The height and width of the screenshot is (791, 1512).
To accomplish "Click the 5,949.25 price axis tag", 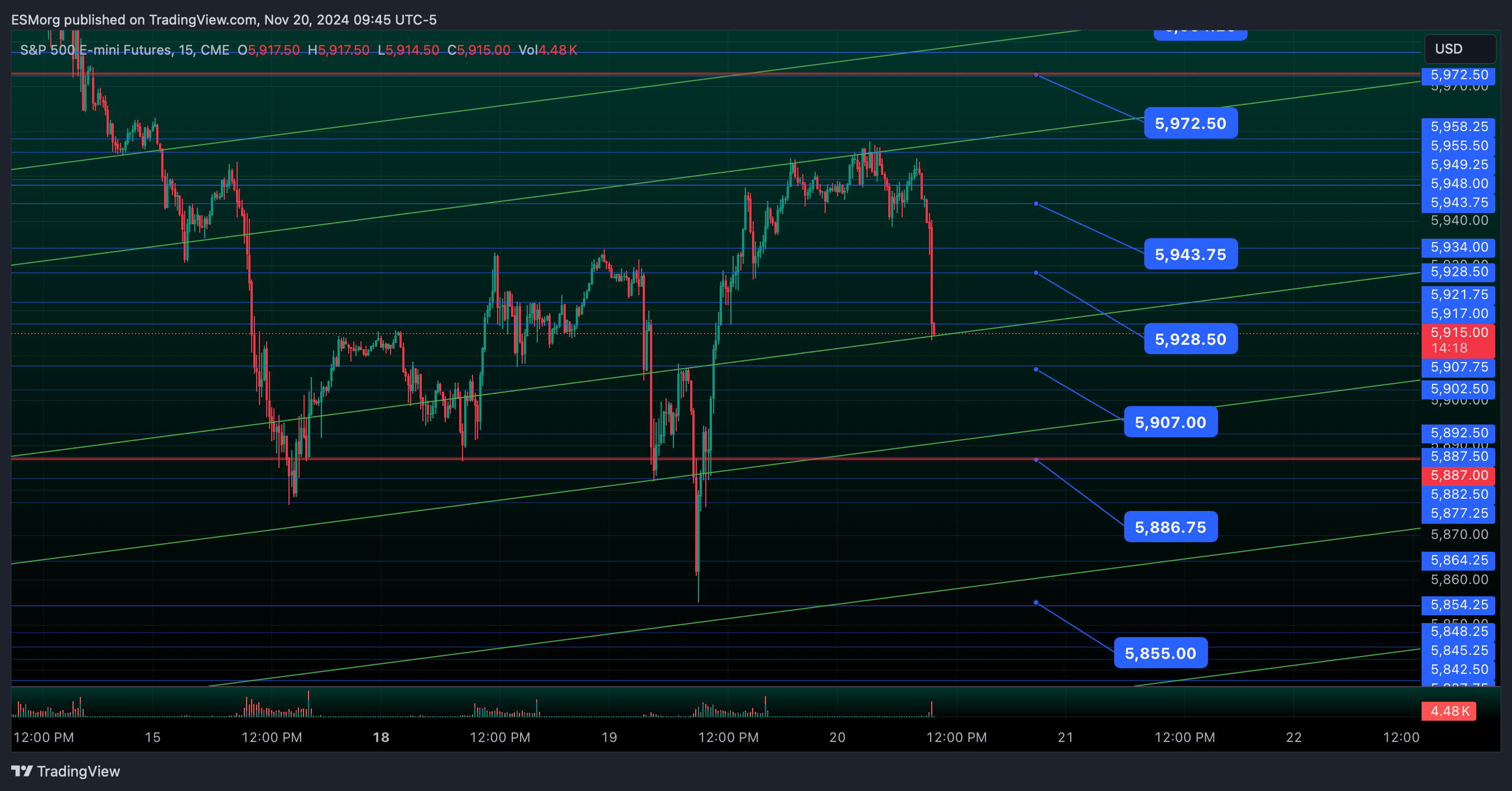I will 1458,165.
